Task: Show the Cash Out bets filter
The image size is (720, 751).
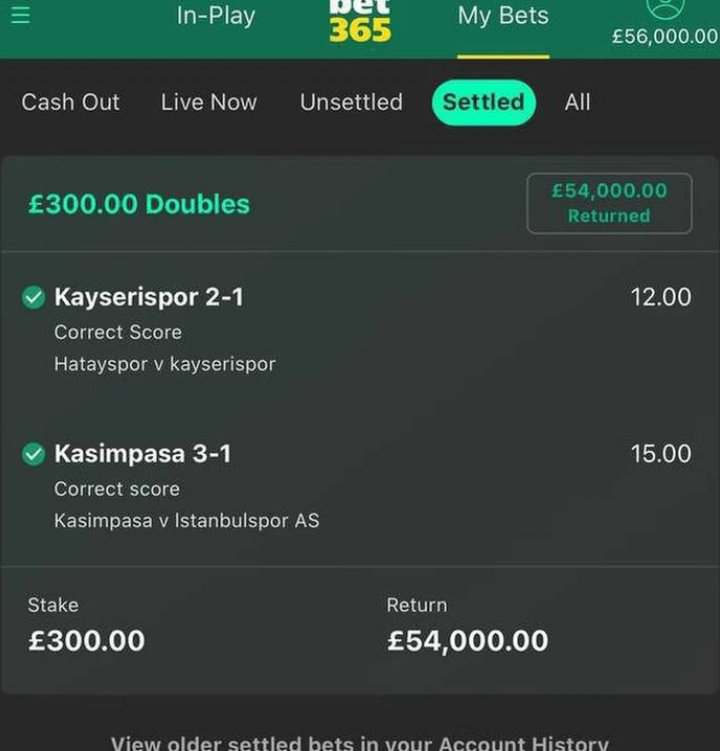Action: click(x=70, y=102)
